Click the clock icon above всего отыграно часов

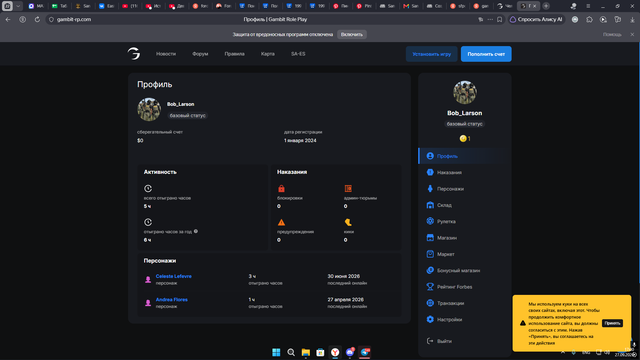click(148, 189)
